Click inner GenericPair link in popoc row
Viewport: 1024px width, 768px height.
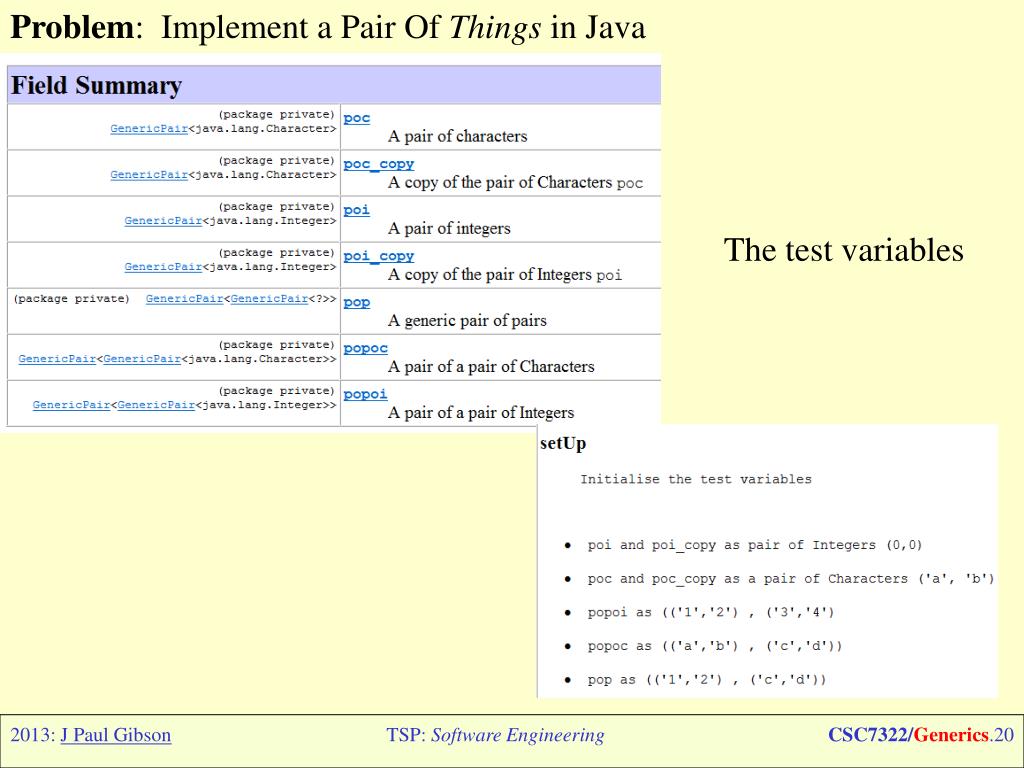(x=142, y=359)
